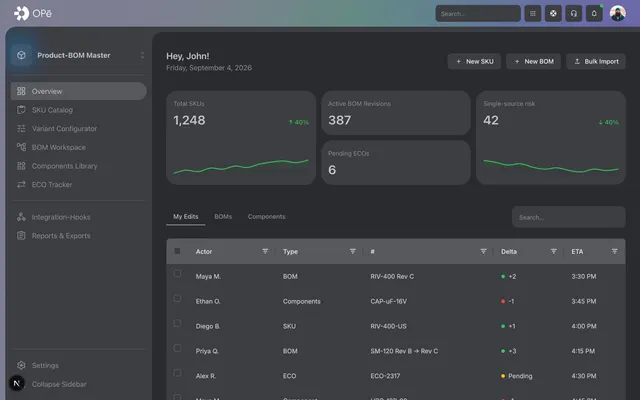Click the headphones support icon
Screen dimensions: 640x400
573,13
